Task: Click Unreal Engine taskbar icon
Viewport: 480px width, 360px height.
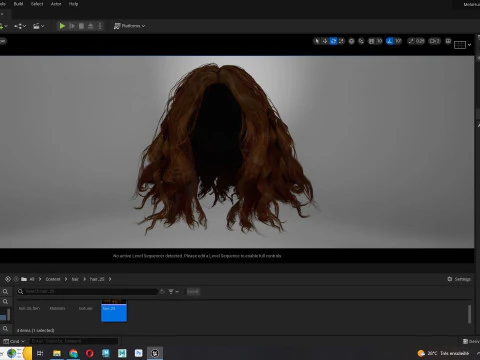Action: coord(155,353)
